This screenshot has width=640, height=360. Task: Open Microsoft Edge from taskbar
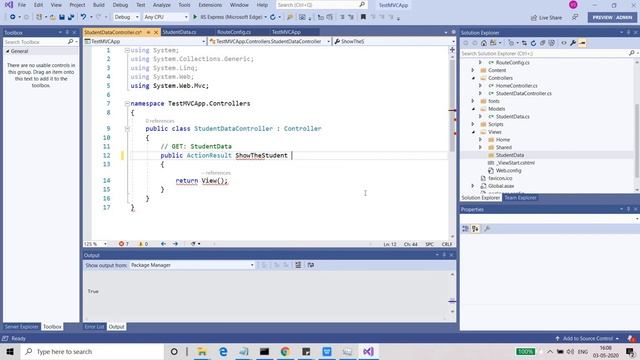[x=223, y=351]
